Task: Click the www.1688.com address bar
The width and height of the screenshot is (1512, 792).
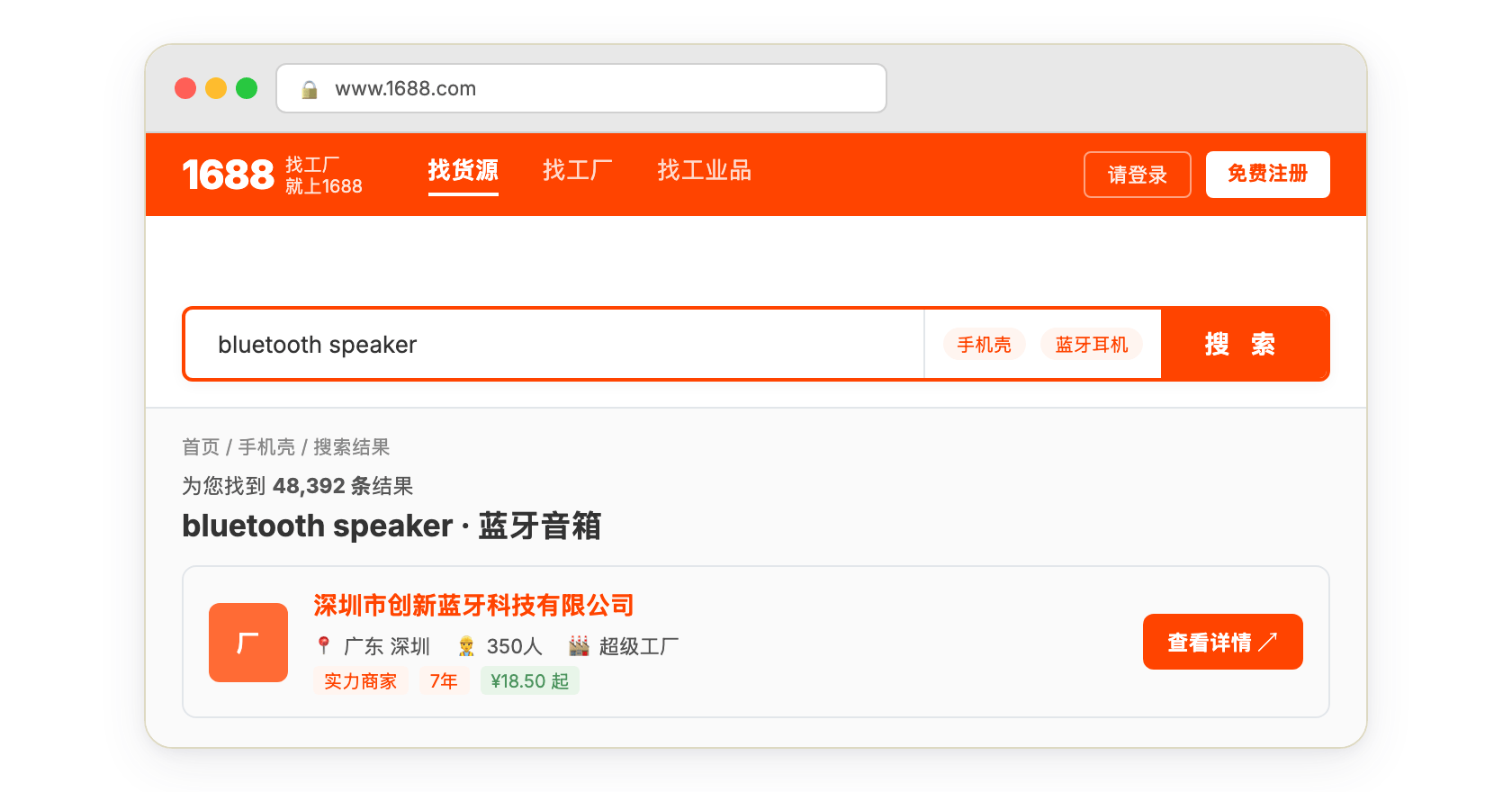Action: click(x=581, y=88)
